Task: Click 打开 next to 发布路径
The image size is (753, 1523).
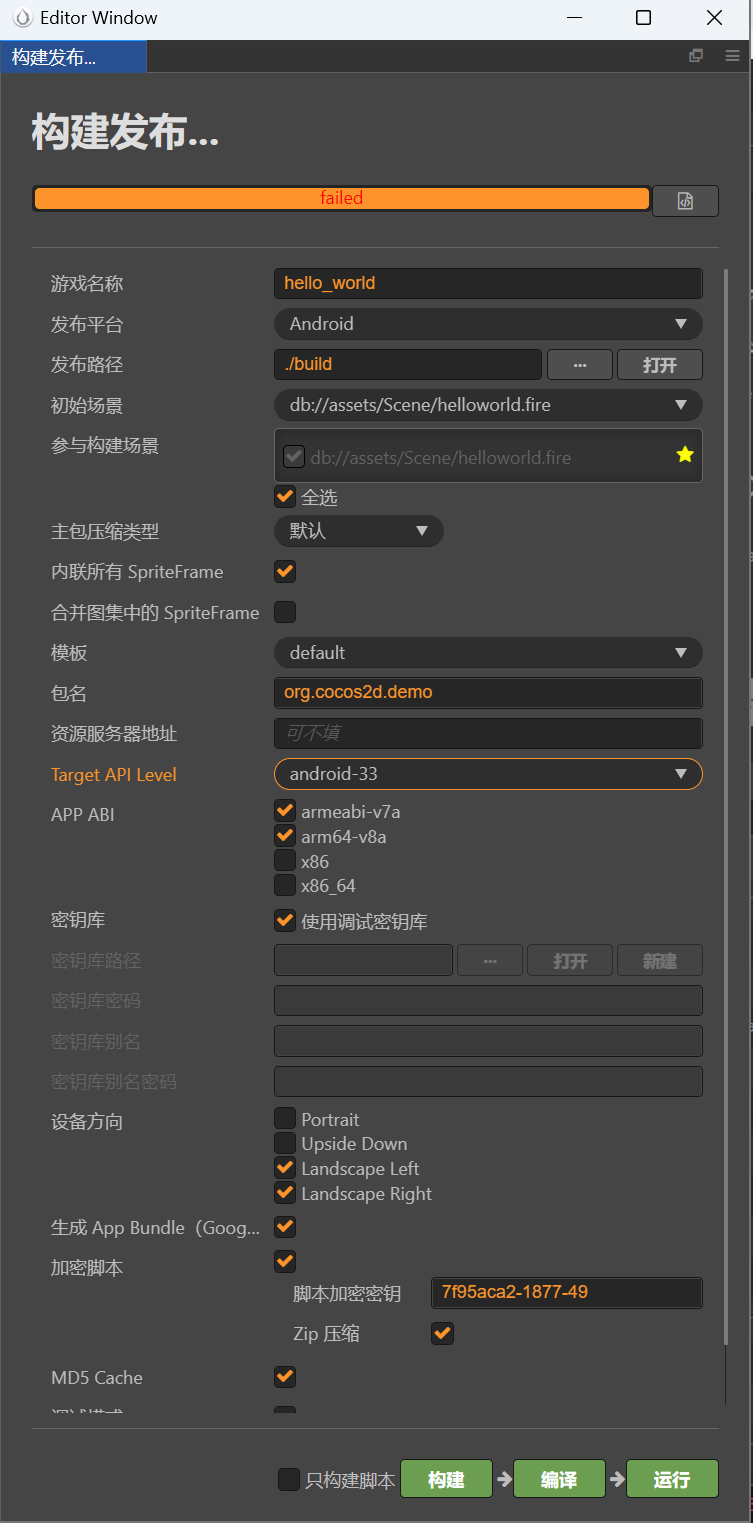Action: click(660, 365)
